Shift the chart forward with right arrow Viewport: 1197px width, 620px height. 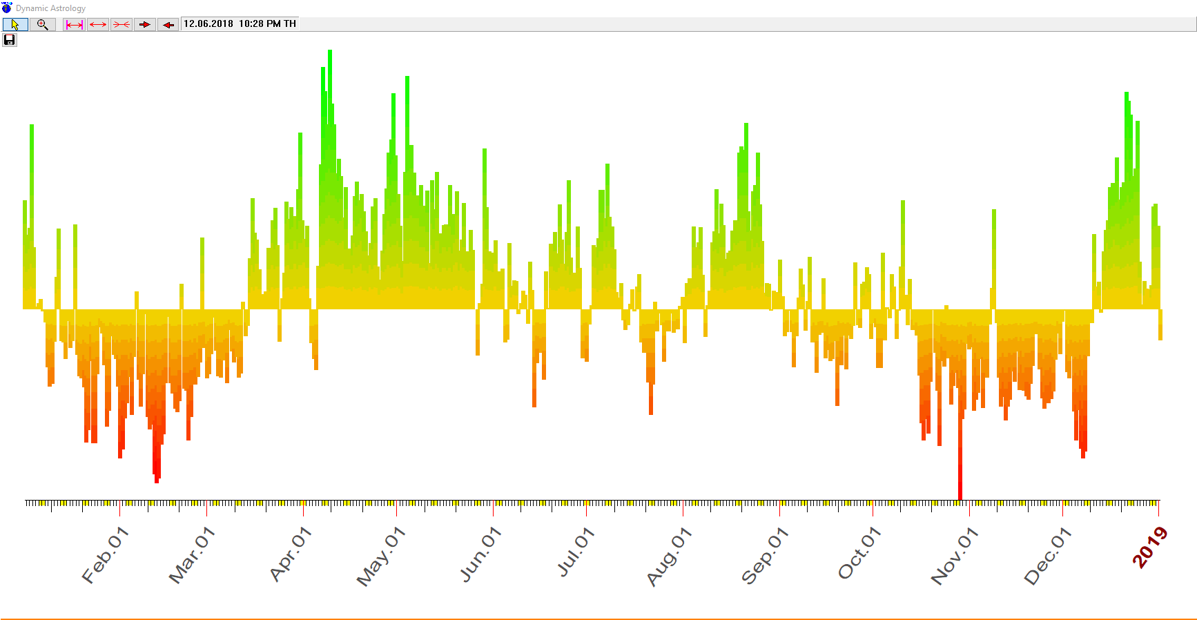(145, 24)
